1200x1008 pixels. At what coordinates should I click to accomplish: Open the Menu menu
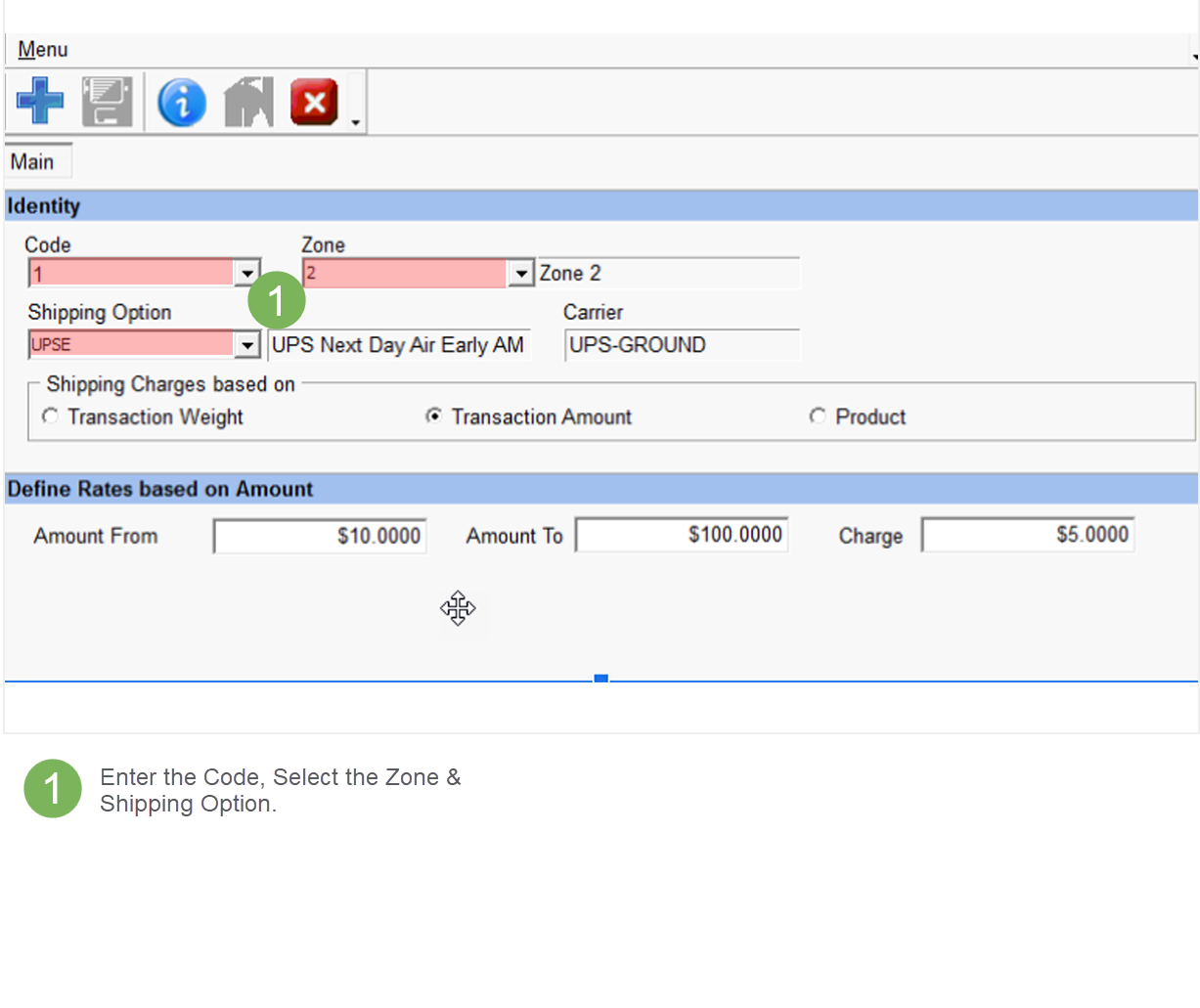(x=43, y=49)
